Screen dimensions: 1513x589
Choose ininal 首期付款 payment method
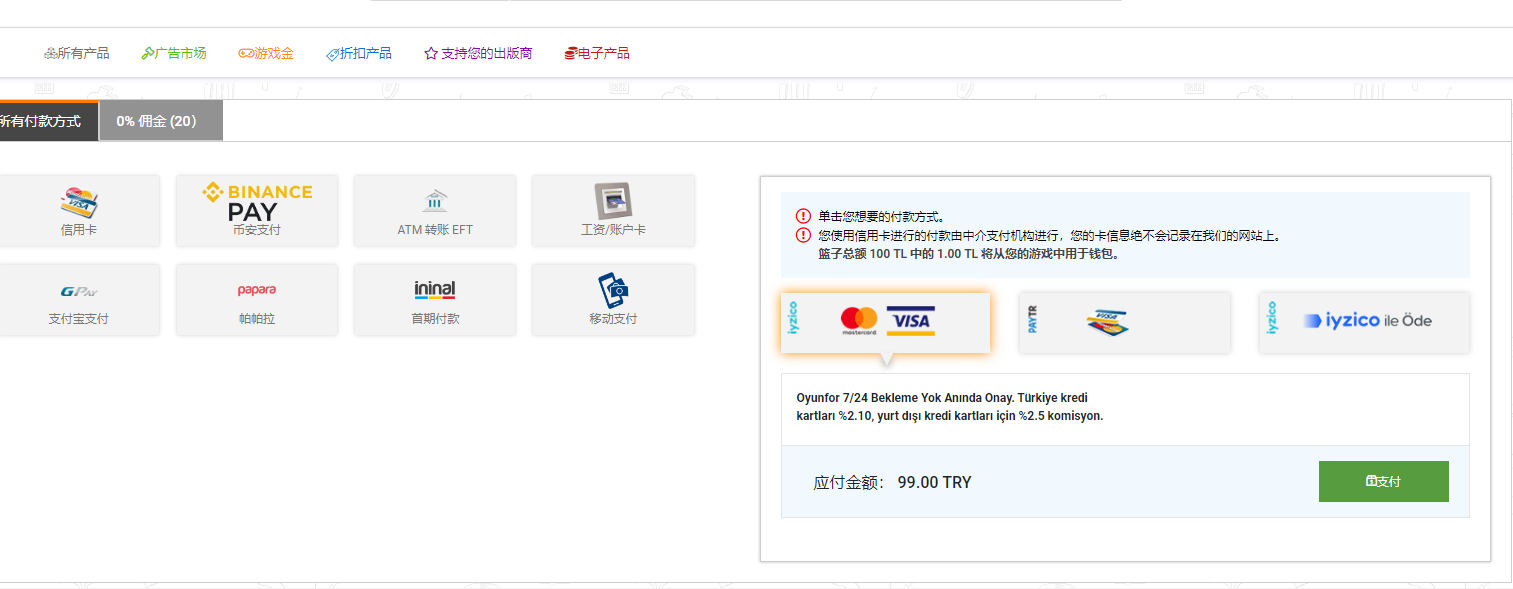click(435, 300)
